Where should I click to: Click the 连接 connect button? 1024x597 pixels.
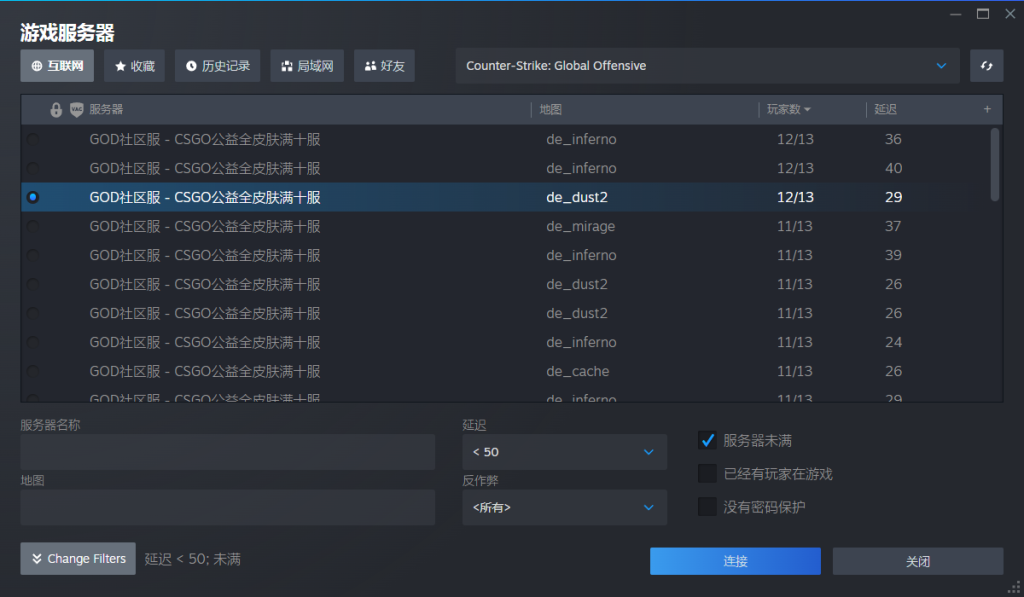[735, 561]
